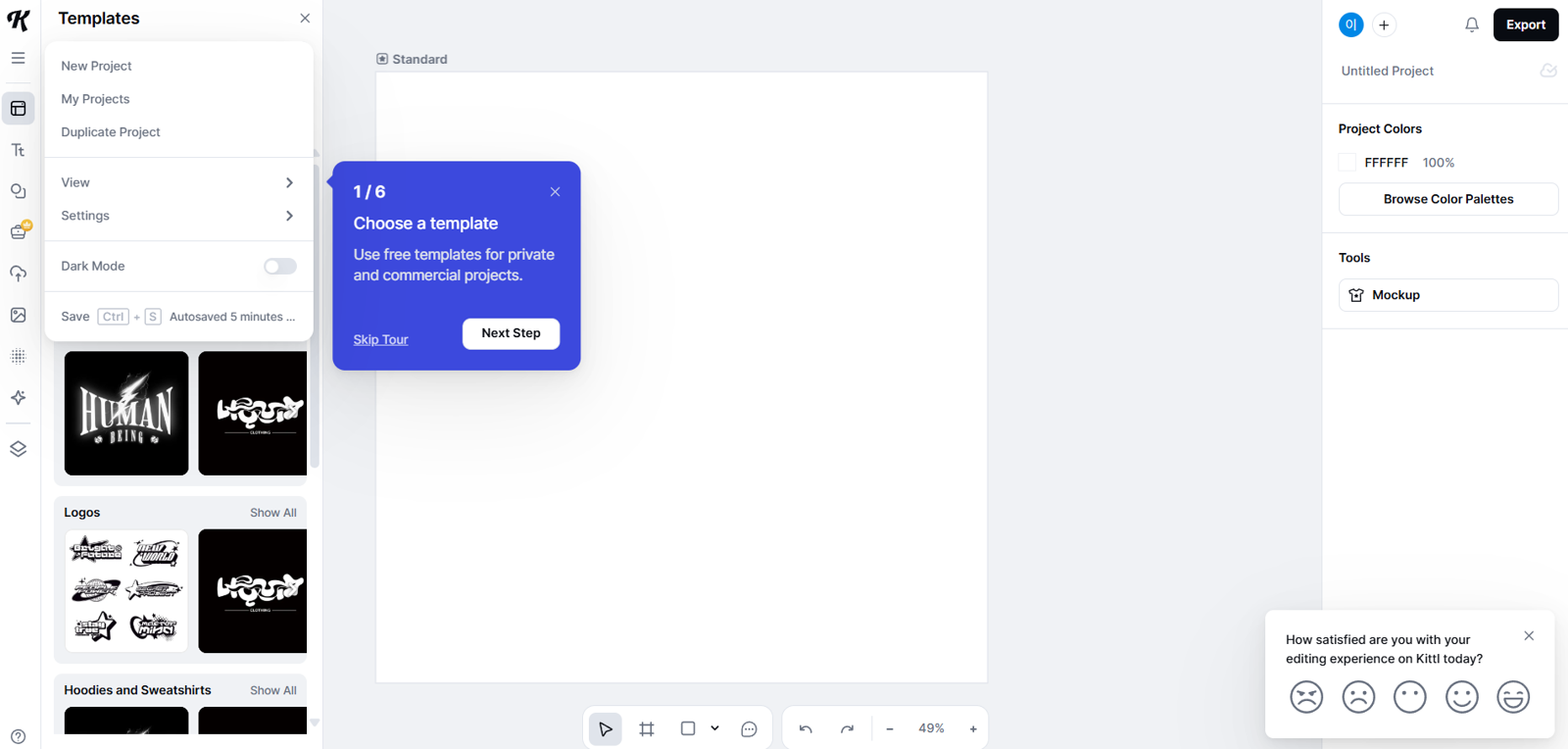Viewport: 1568px width, 749px height.
Task: Select the Human Being template thumbnail
Action: tap(126, 414)
